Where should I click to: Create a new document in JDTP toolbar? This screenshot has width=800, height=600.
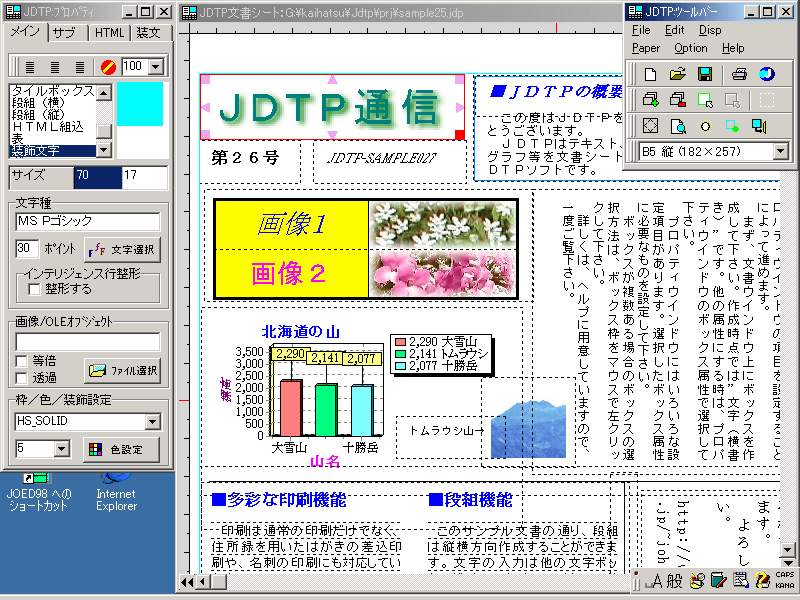point(650,74)
